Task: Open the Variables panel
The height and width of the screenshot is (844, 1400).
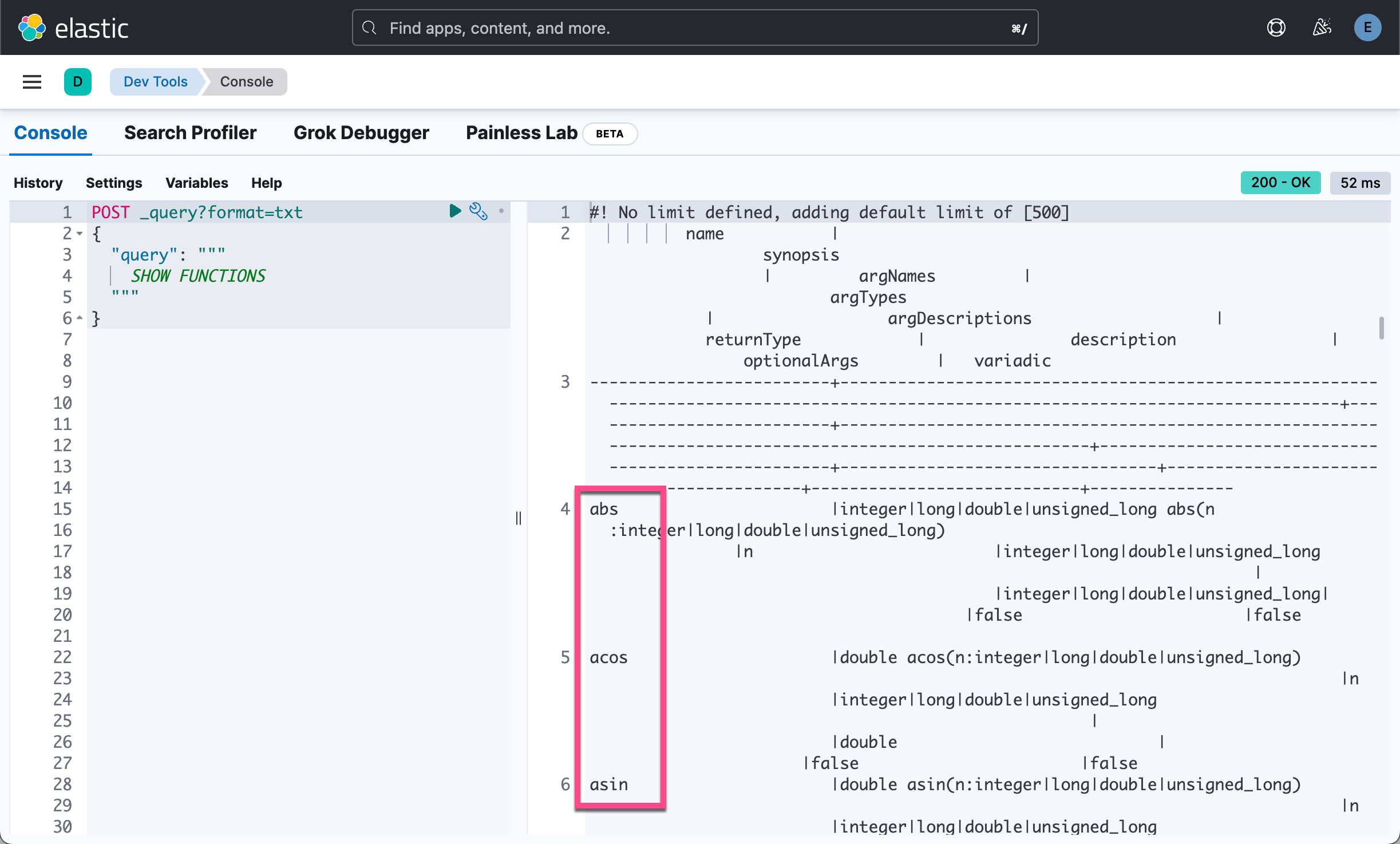Action: pyautogui.click(x=196, y=183)
